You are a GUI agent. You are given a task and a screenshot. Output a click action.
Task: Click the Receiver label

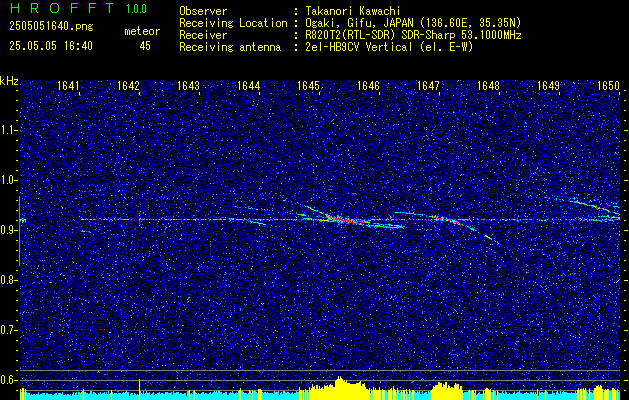click(x=203, y=35)
